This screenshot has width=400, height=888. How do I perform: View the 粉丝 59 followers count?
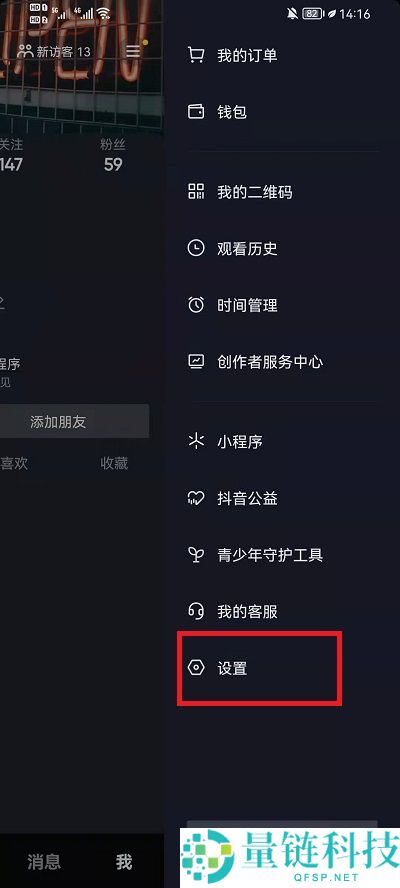(x=113, y=155)
